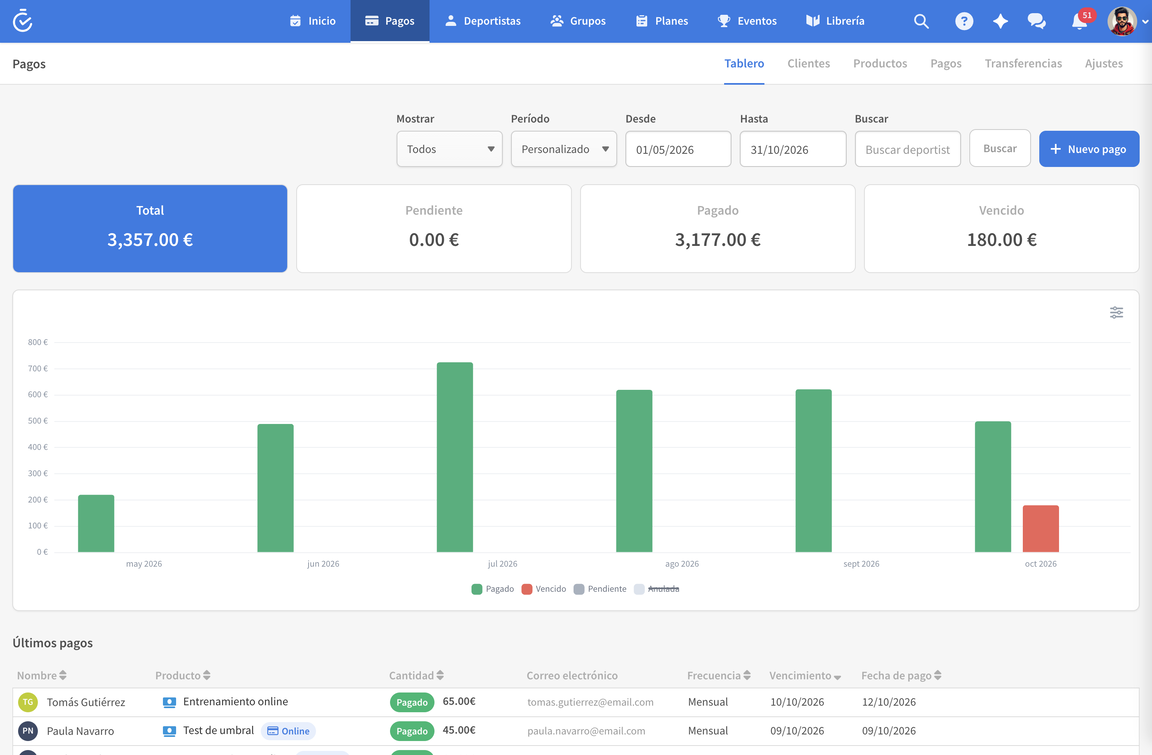The height and width of the screenshot is (755, 1152).
Task: Toggle Anulada series in chart legend
Action: (x=657, y=589)
